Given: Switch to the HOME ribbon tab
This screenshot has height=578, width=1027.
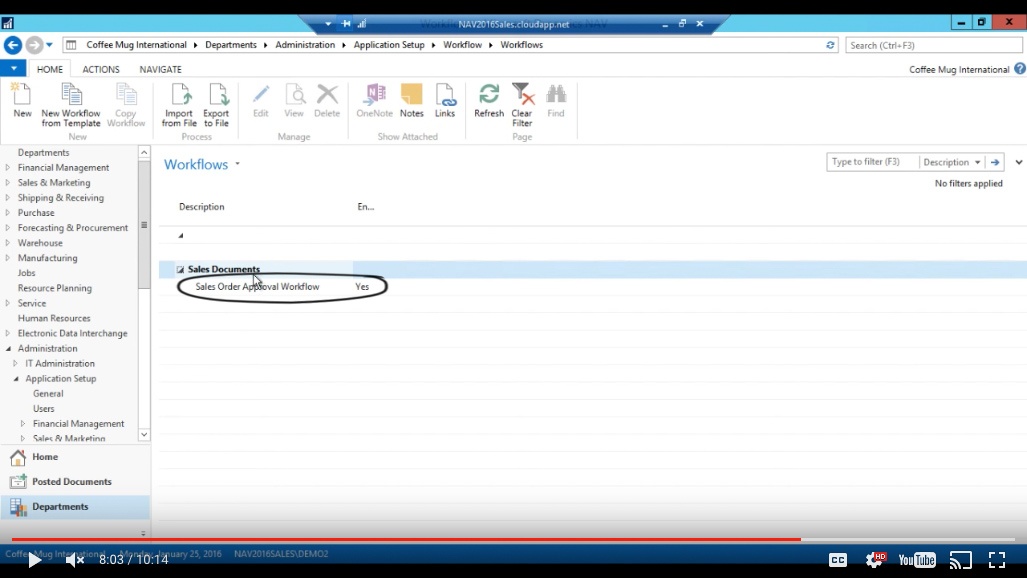Looking at the screenshot, I should click(50, 69).
